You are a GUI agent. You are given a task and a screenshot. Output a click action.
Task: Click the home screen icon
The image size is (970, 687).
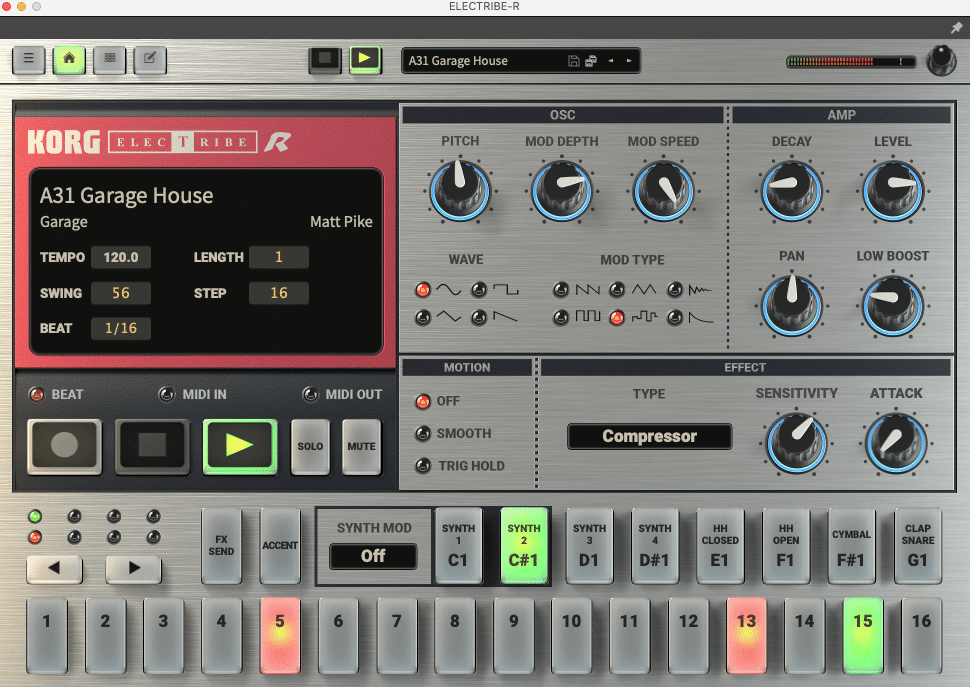(68, 60)
